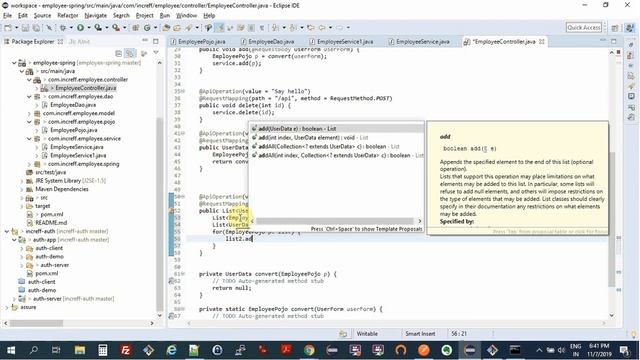Open dropdown next to New file icon
Image resolution: width=640 pixels, height=360 pixels.
(x=16, y=28)
